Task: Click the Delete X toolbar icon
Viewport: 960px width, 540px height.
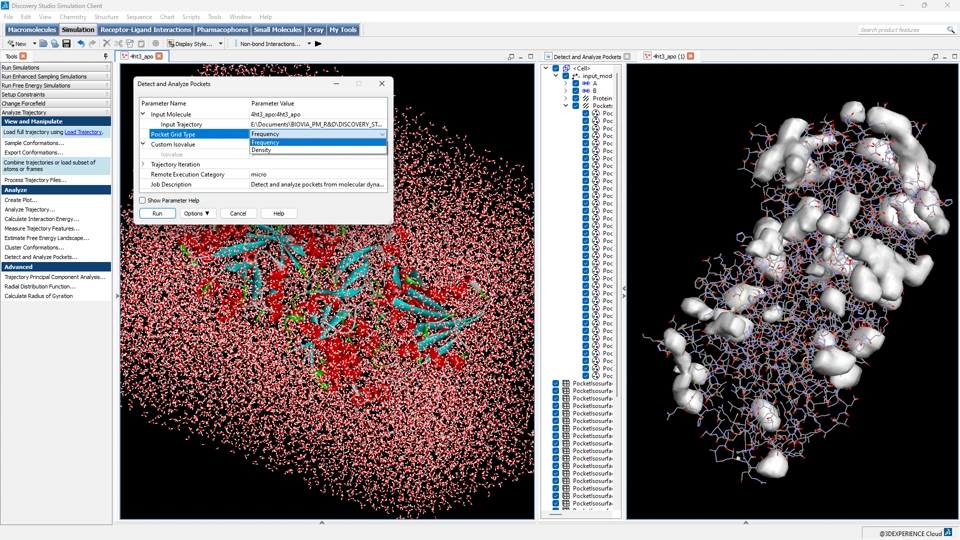Action: [107, 43]
